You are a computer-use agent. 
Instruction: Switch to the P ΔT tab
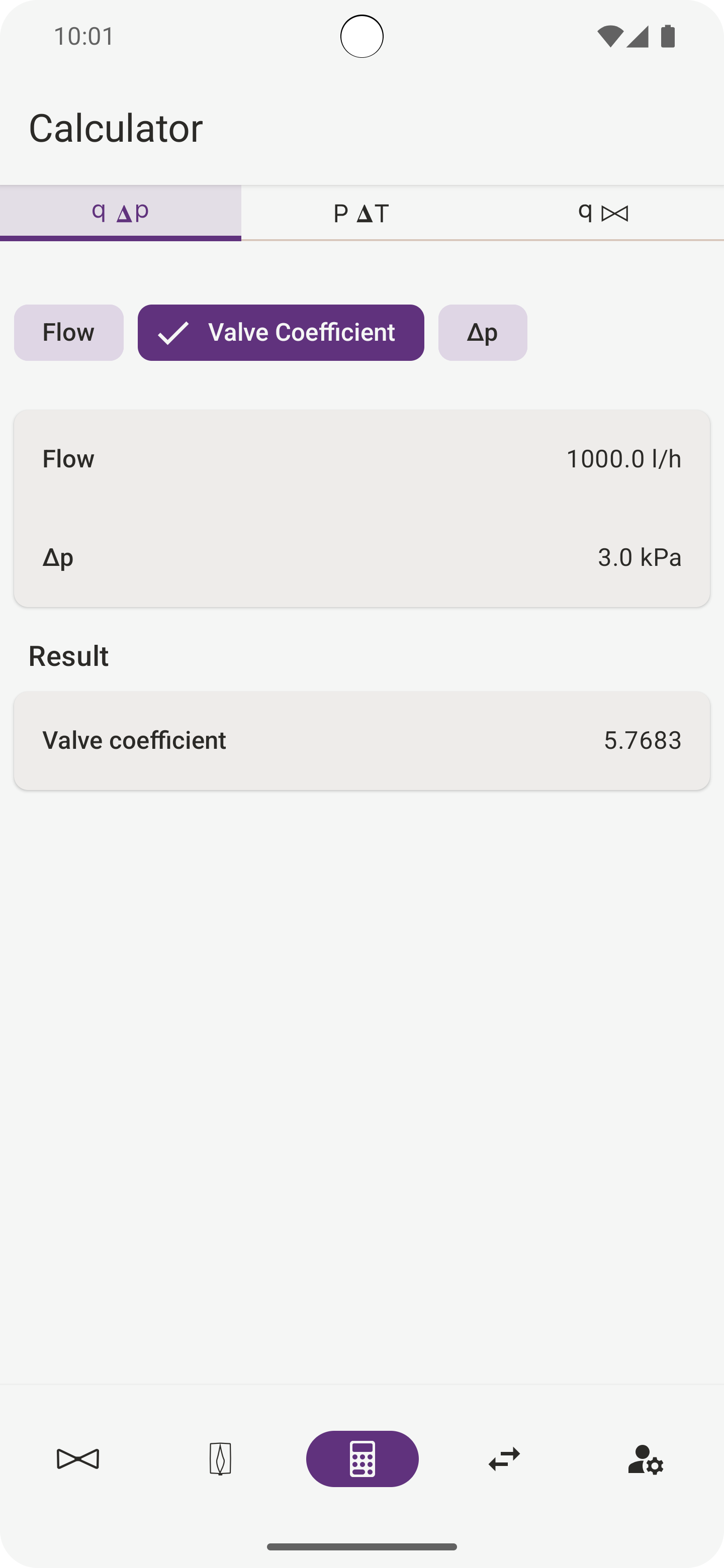361,213
